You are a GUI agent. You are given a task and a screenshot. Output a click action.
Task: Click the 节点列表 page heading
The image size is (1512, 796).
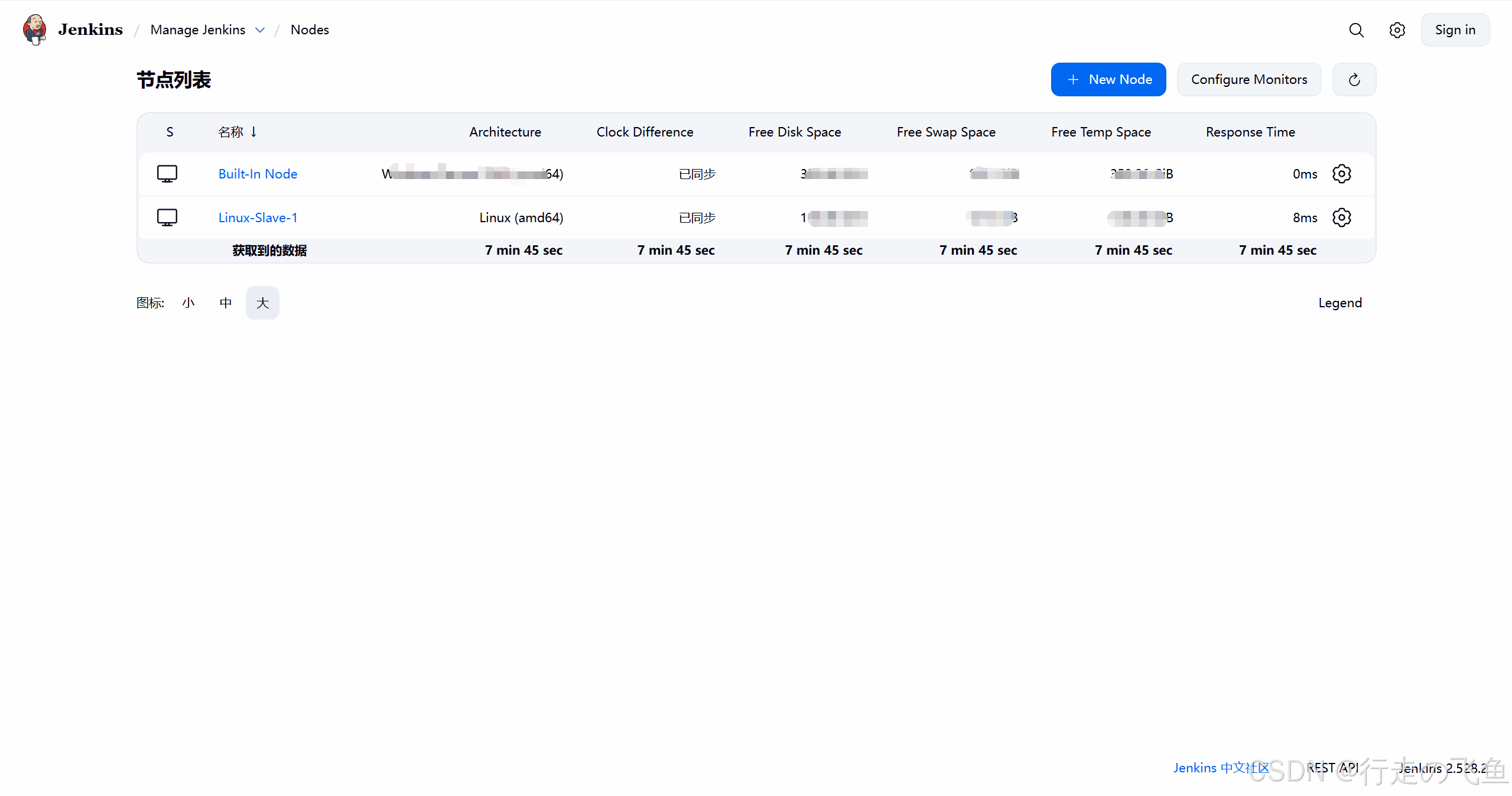[174, 80]
